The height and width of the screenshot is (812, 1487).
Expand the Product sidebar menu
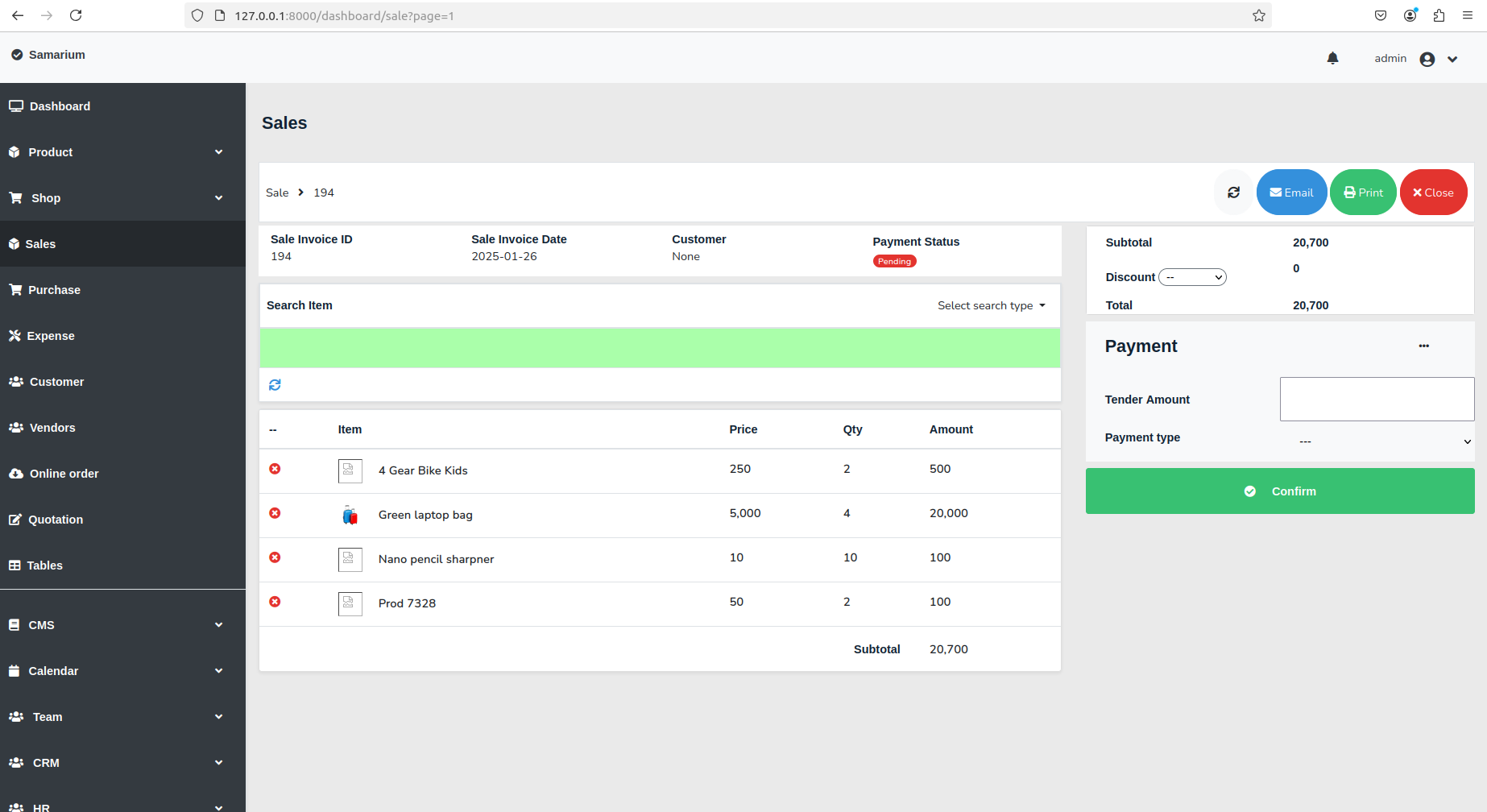pyautogui.click(x=122, y=152)
